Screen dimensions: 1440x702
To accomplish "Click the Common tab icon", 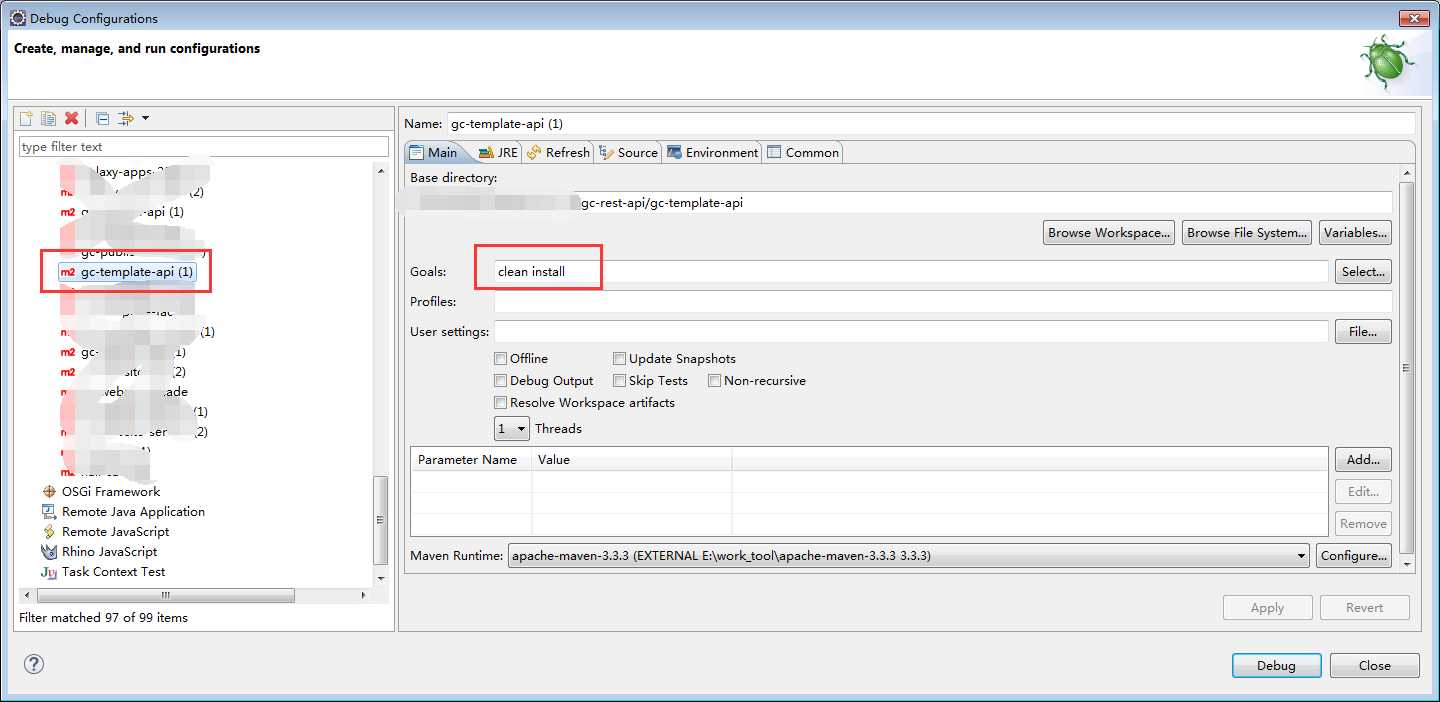I will pos(774,152).
